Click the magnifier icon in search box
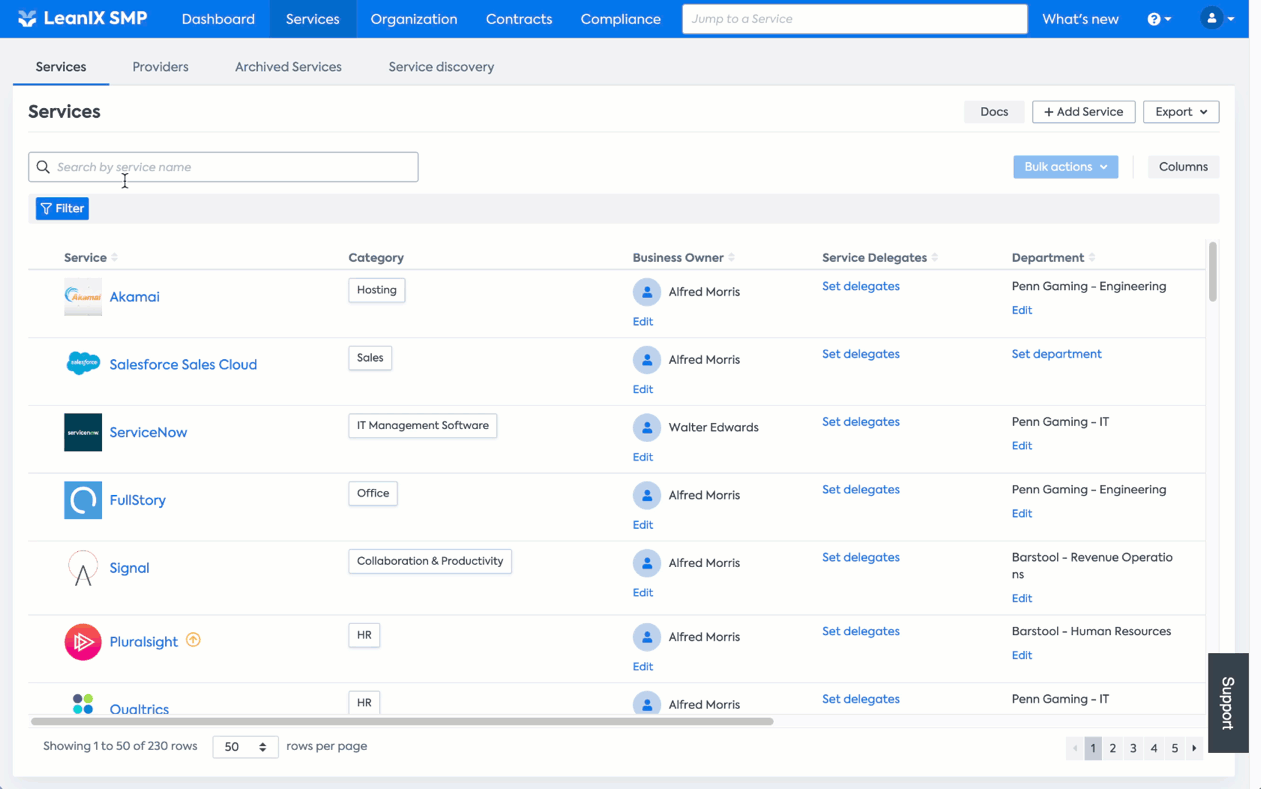This screenshot has width=1261, height=789. 43,167
